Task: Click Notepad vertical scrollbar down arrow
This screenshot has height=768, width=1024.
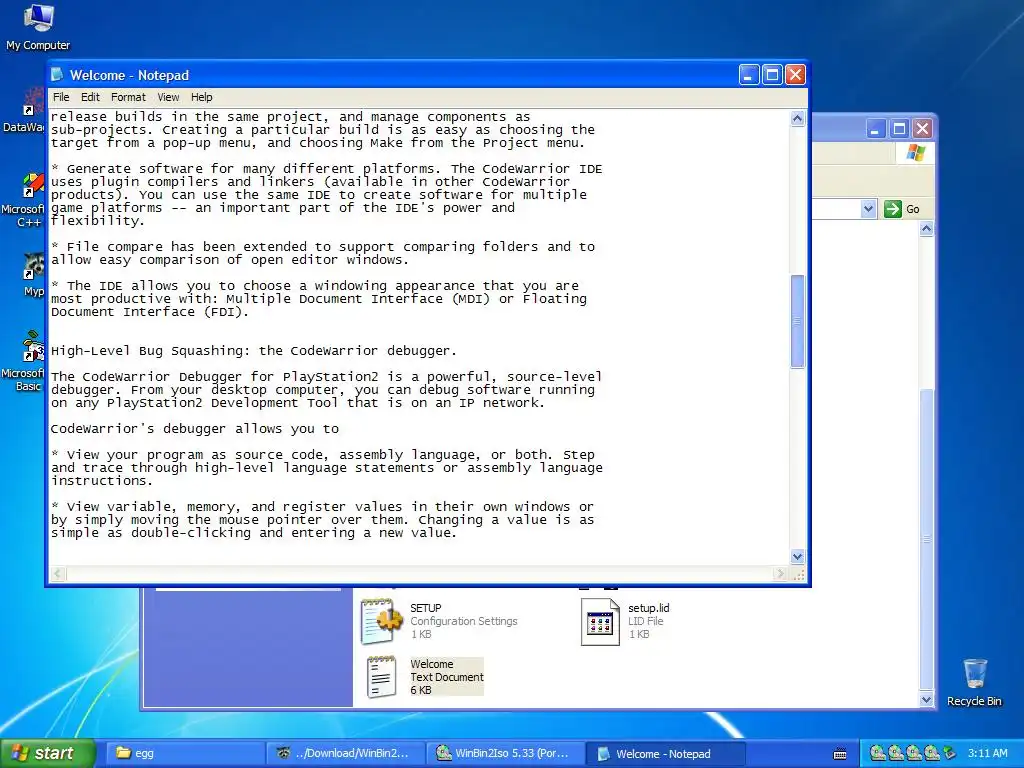Action: 797,556
